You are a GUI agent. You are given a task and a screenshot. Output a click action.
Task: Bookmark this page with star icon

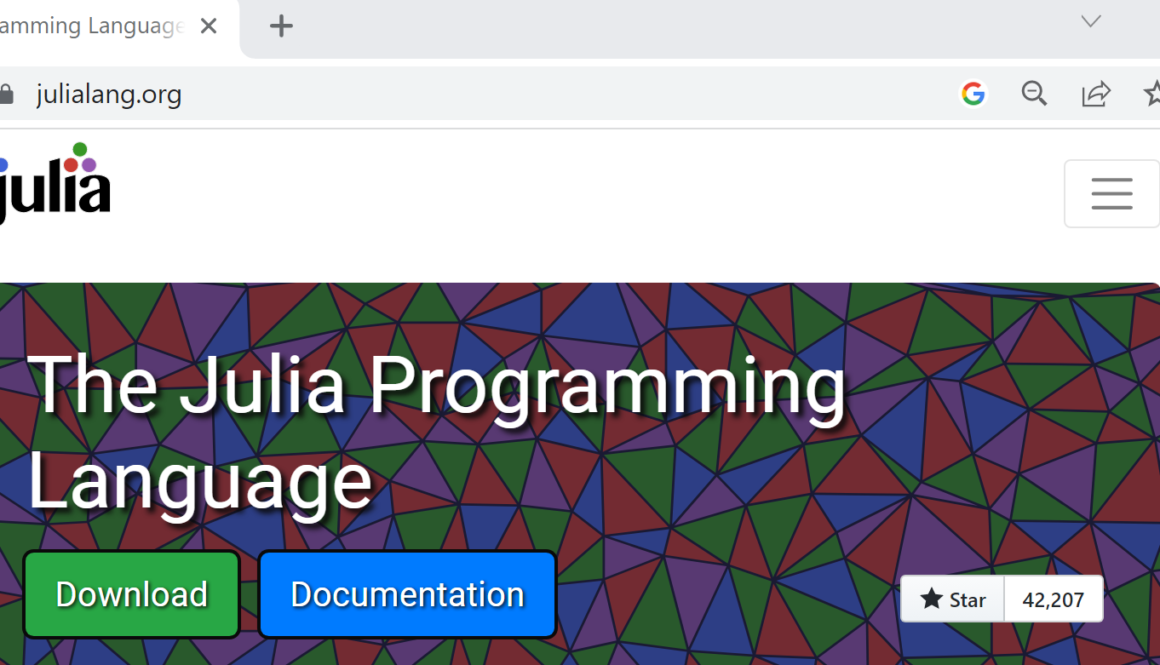[x=1152, y=94]
